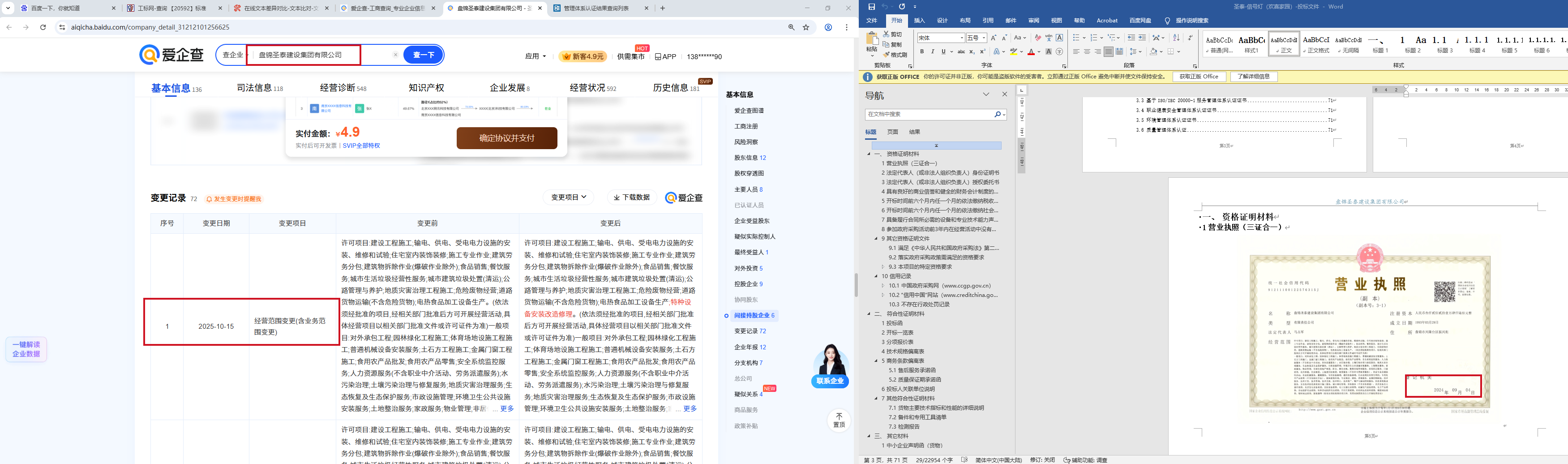Click the Format Painter brush in Word
Image resolution: width=1568 pixels, height=464 pixels.
[886, 55]
